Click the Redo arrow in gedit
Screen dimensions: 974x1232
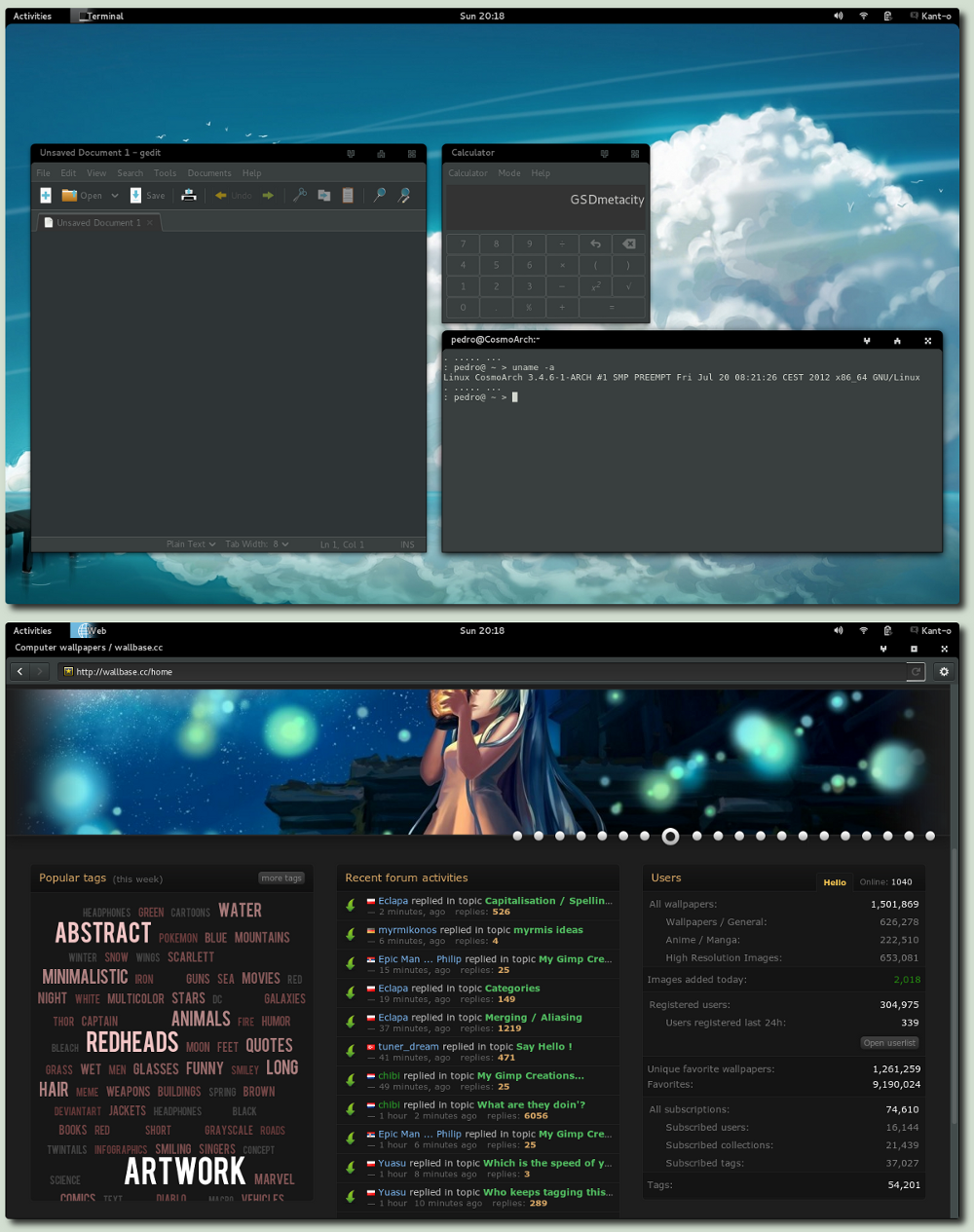(x=268, y=196)
